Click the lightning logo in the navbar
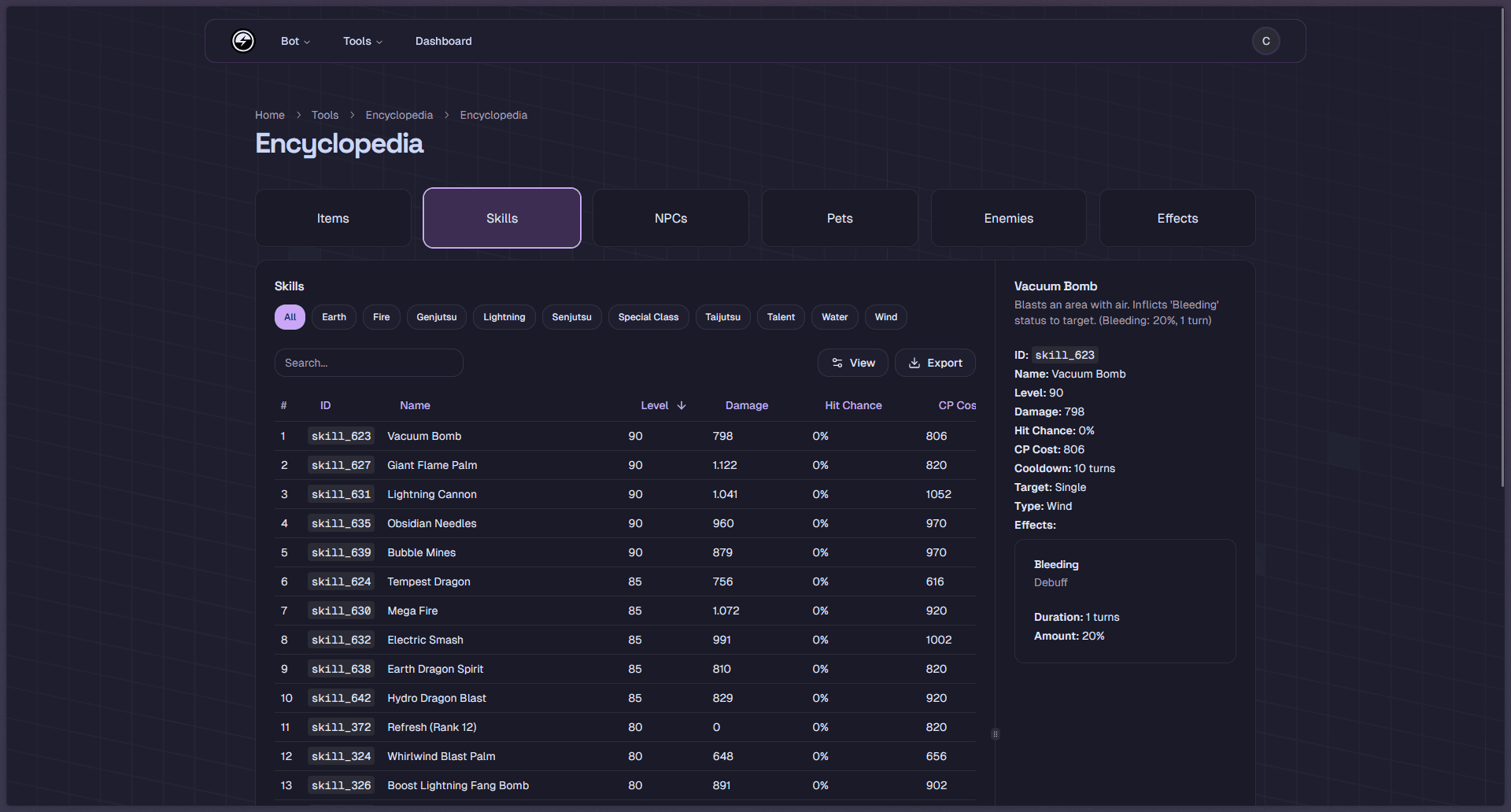Image resolution: width=1511 pixels, height=812 pixels. (x=243, y=41)
